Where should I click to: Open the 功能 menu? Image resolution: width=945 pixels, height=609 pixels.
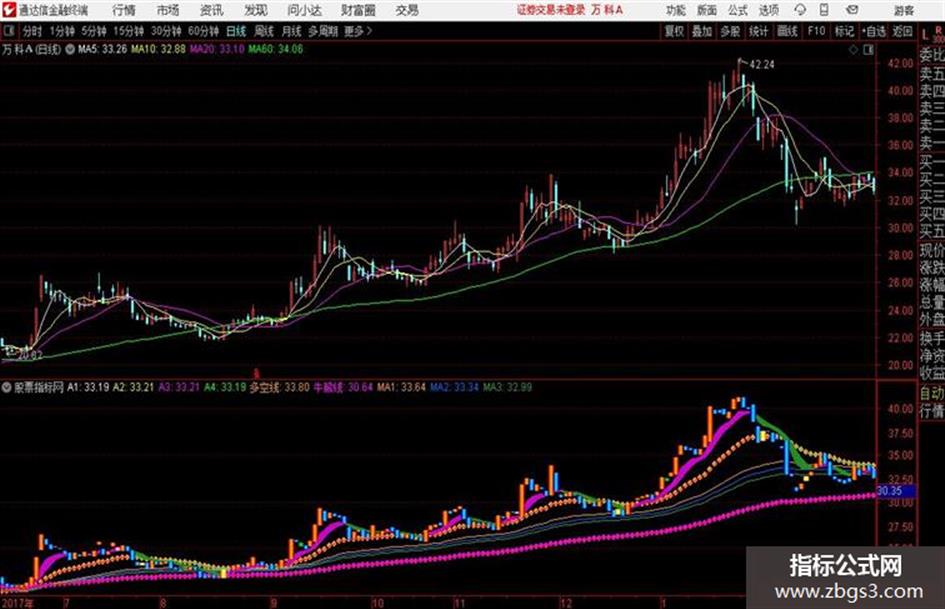pyautogui.click(x=676, y=10)
